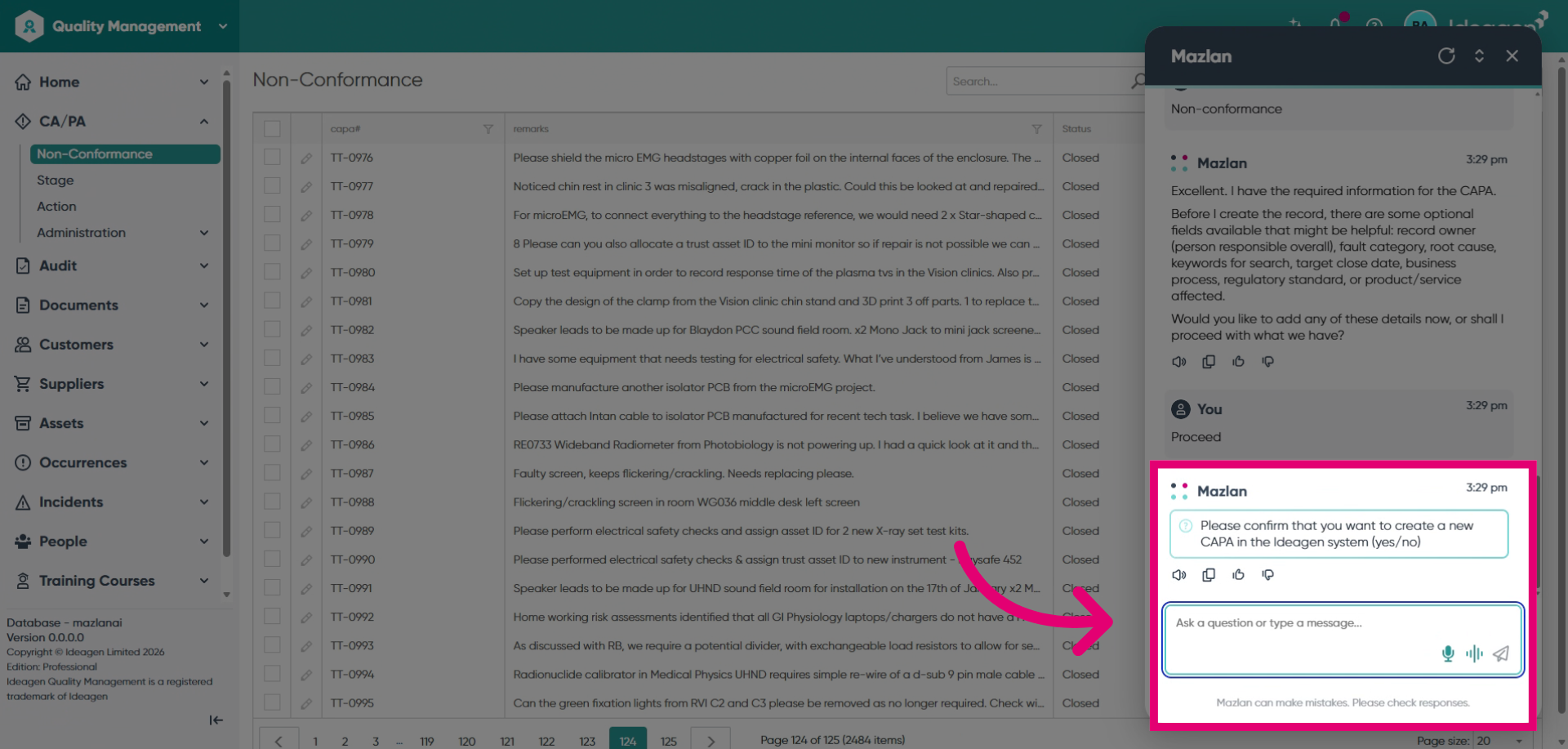Screen dimensions: 1568x749
Task: Check the box for row TT-0983
Action: pos(272,359)
